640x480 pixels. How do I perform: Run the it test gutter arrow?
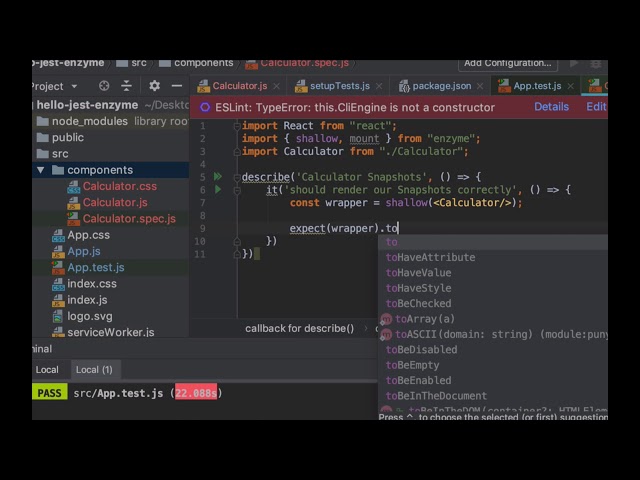pos(218,189)
